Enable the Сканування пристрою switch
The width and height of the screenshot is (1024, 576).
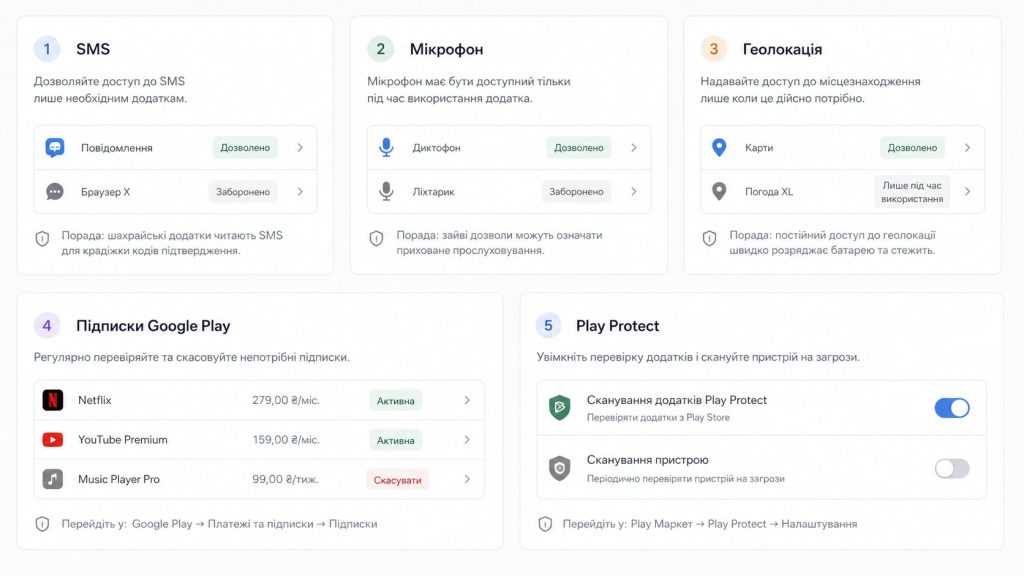[x=952, y=468]
